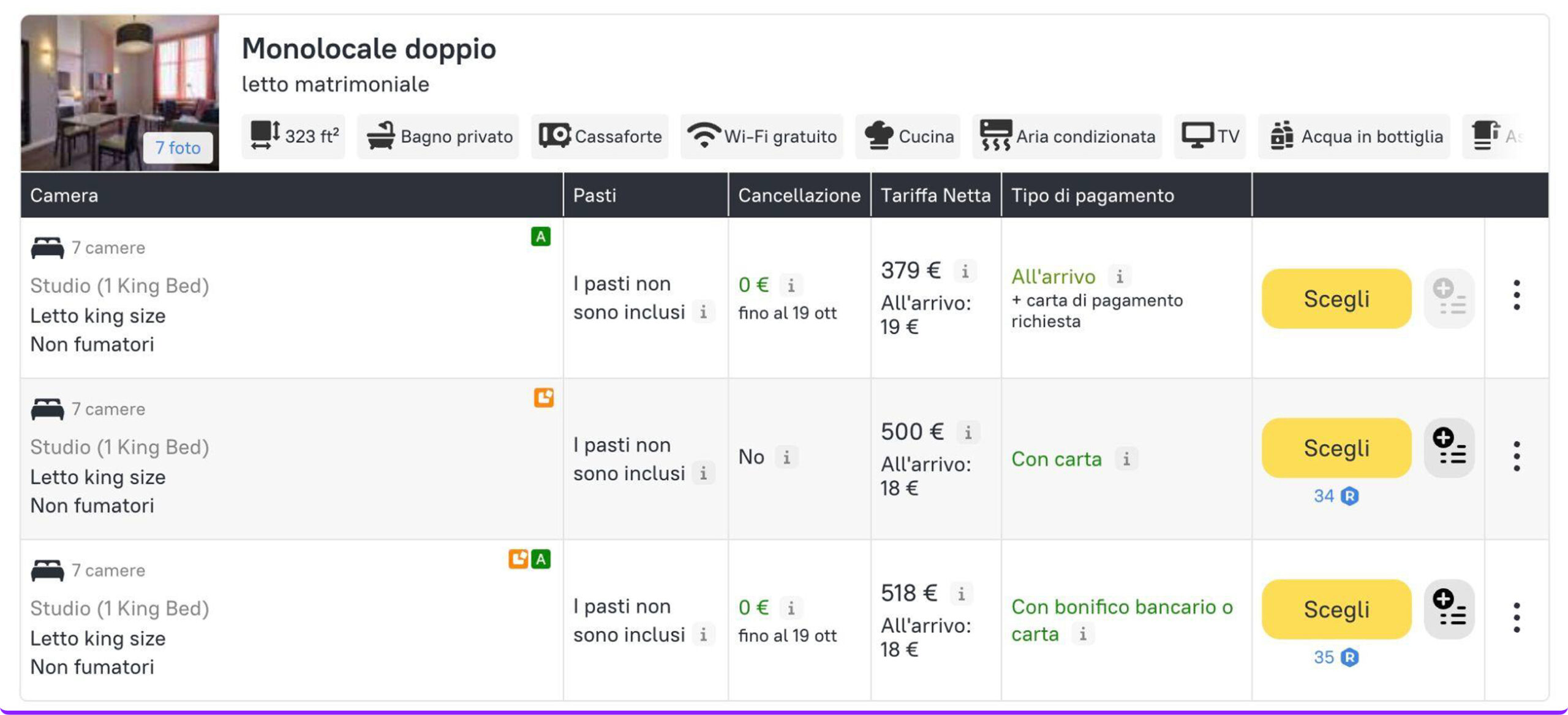The image size is (1568, 715).
Task: Click info icon next to 379 € price
Action: 965,271
